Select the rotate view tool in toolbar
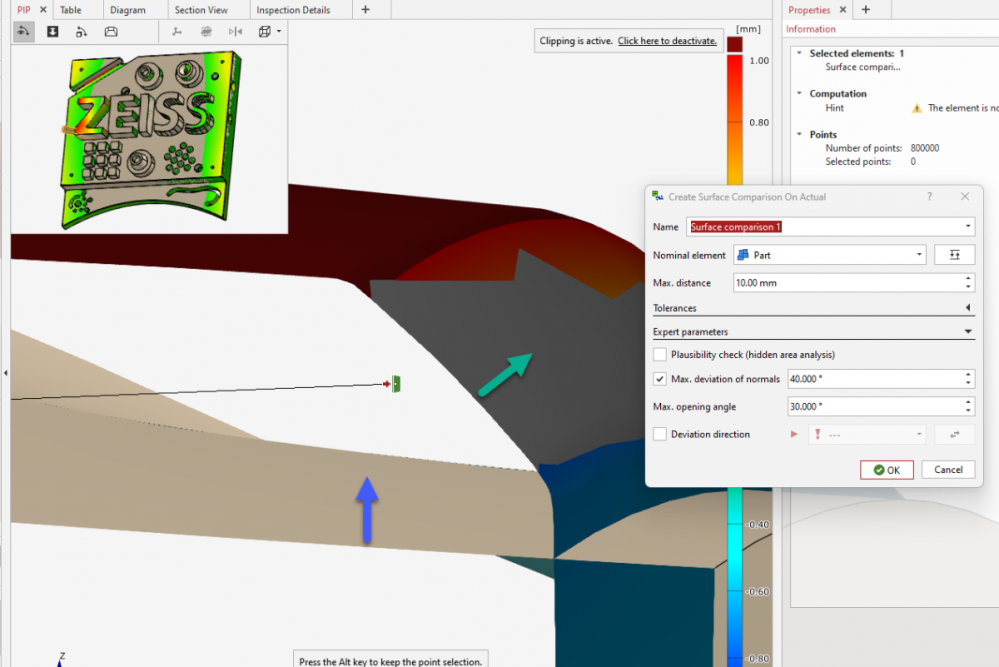Screen dimensions: 999x667 24,31
